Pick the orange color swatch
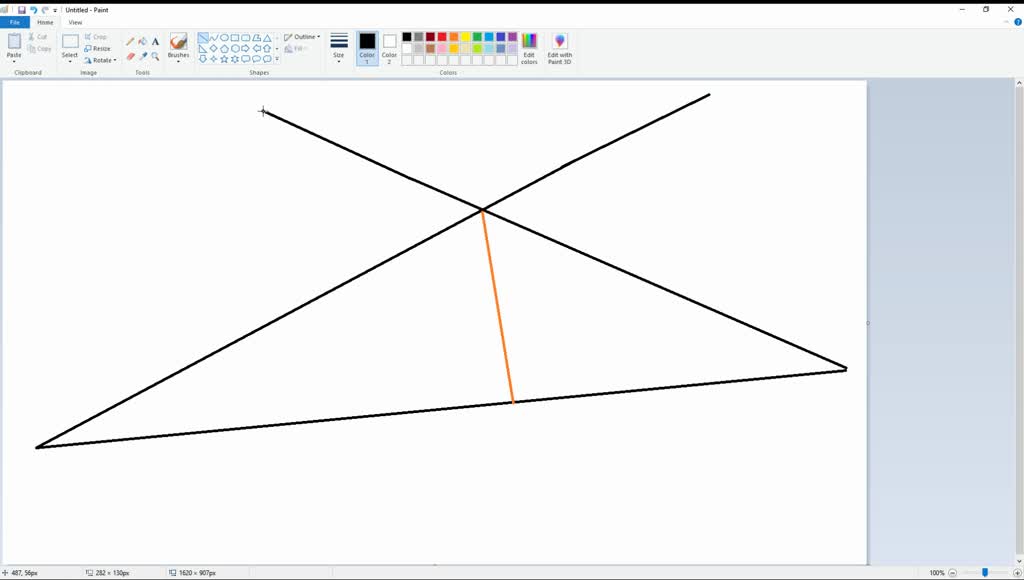1024x580 pixels. (x=454, y=37)
